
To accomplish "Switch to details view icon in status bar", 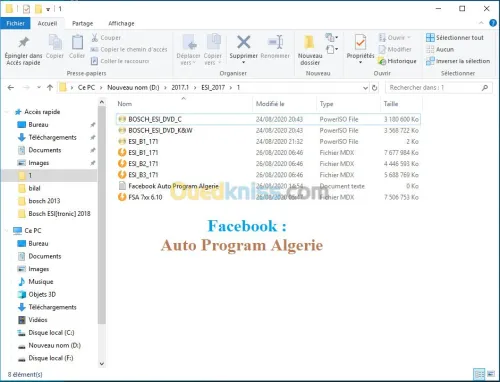I will tap(479, 374).
